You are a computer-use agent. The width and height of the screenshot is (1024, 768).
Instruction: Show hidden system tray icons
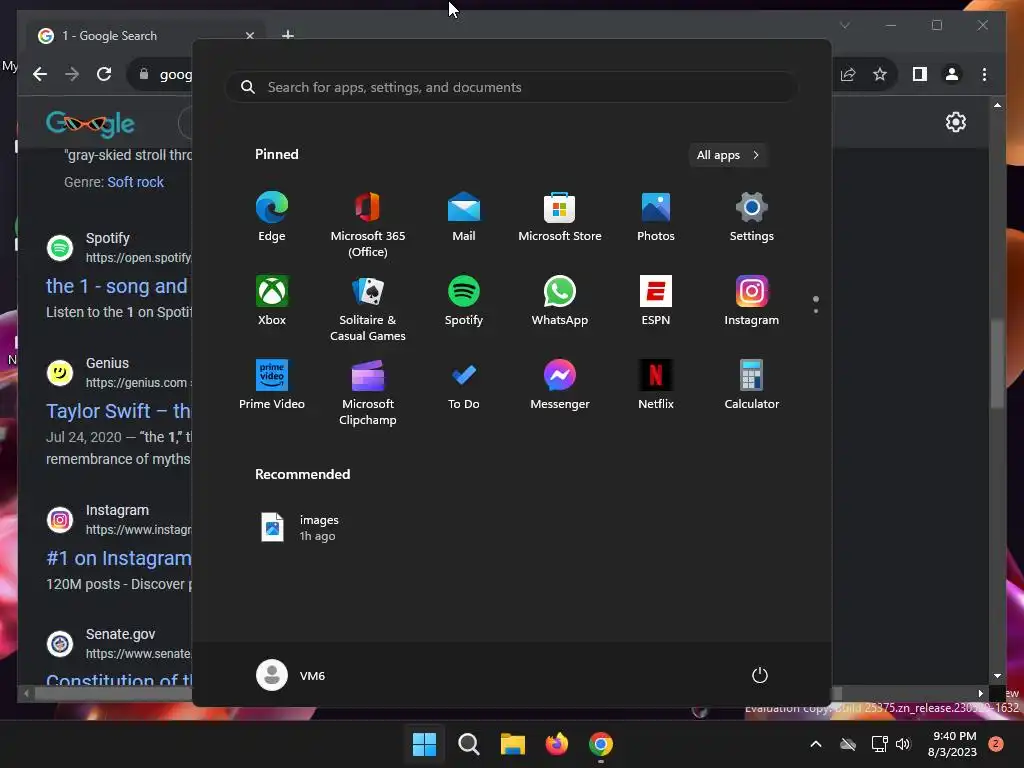pos(816,744)
